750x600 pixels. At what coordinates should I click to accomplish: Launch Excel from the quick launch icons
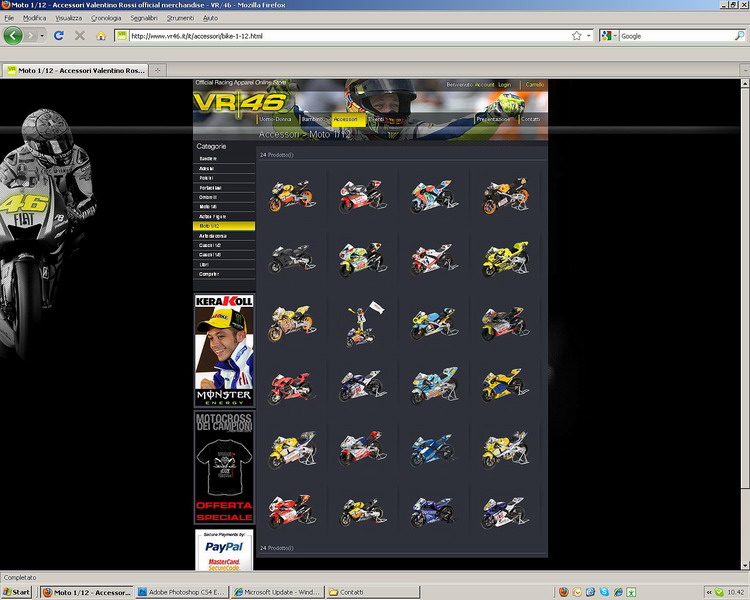[x=631, y=592]
